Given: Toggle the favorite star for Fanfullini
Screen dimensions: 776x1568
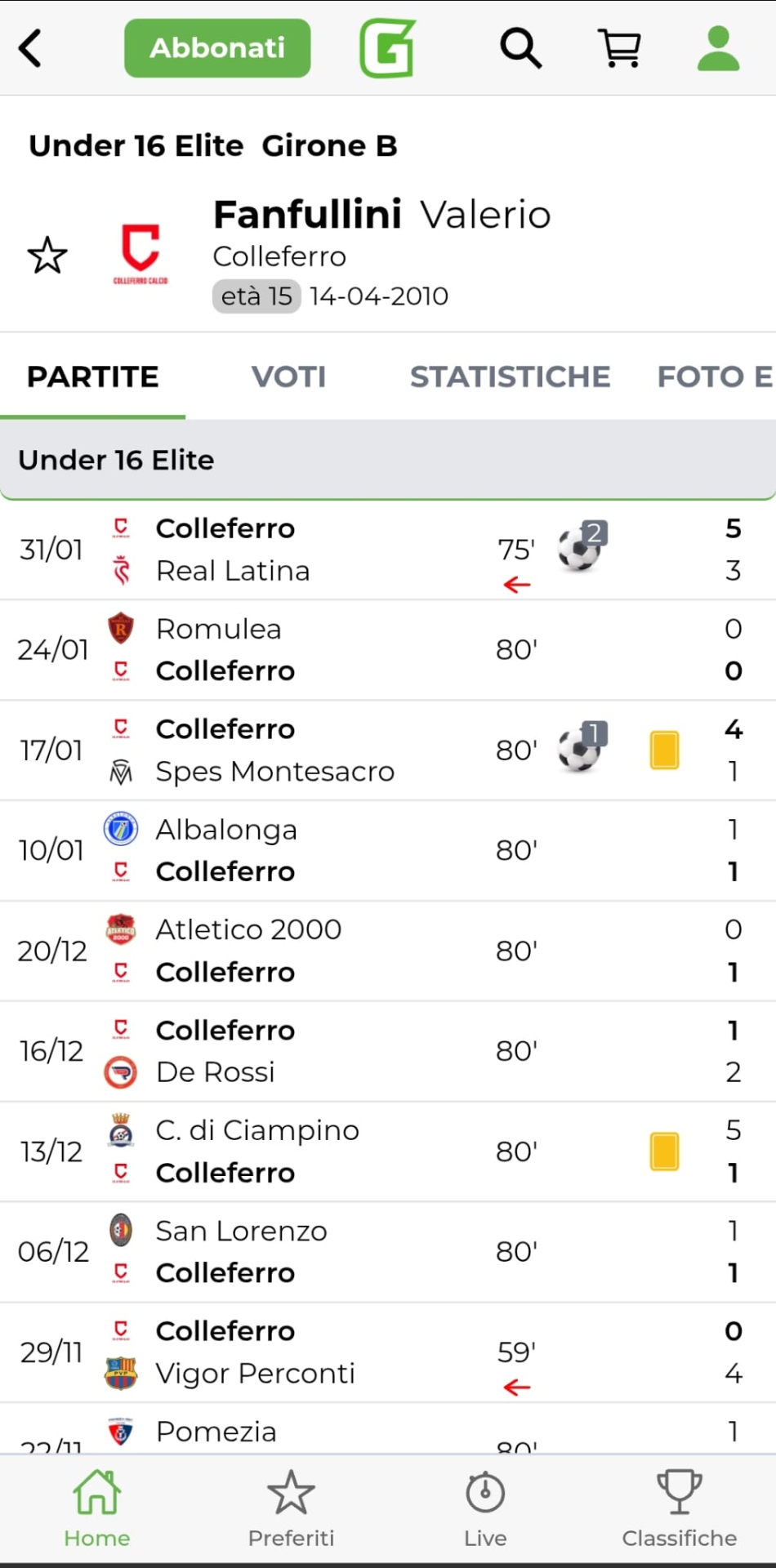Looking at the screenshot, I should point(47,256).
